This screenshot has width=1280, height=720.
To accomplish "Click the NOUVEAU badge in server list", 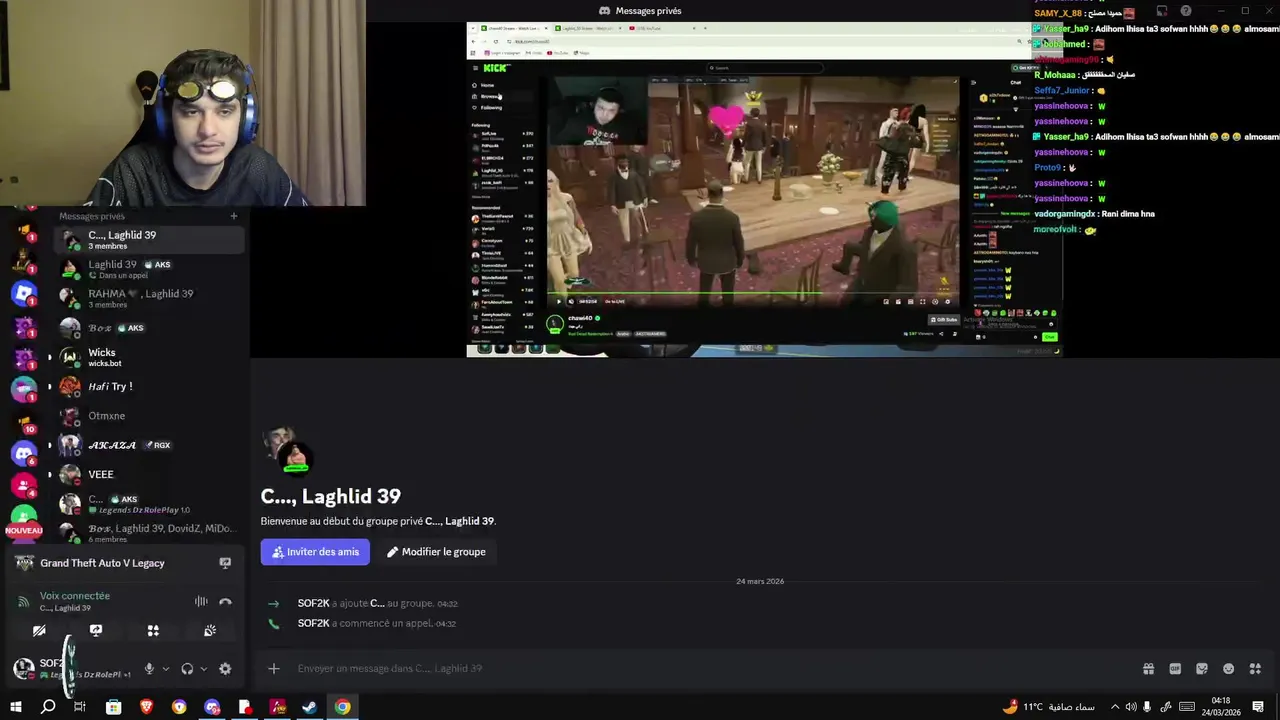I will click(24, 531).
